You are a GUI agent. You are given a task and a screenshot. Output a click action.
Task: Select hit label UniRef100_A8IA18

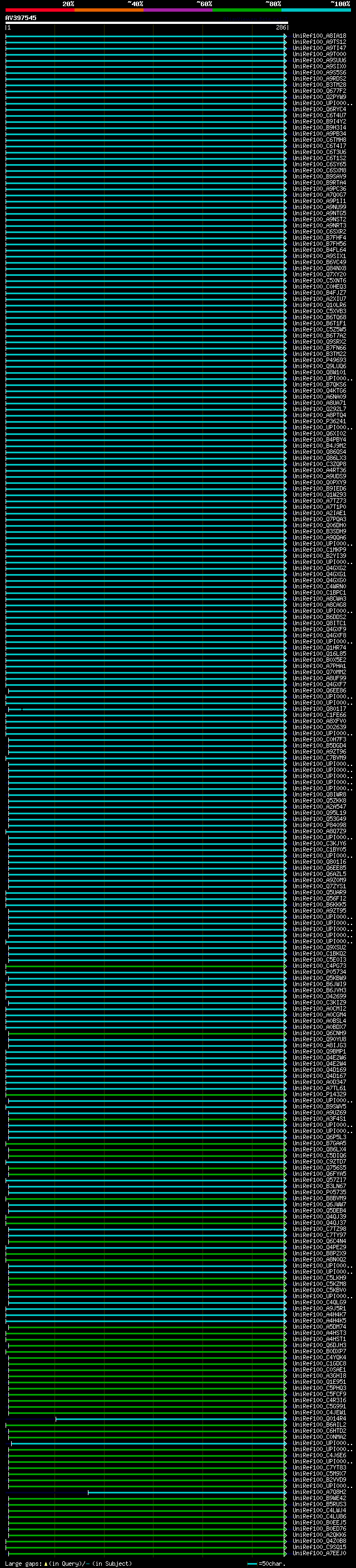tap(319, 36)
